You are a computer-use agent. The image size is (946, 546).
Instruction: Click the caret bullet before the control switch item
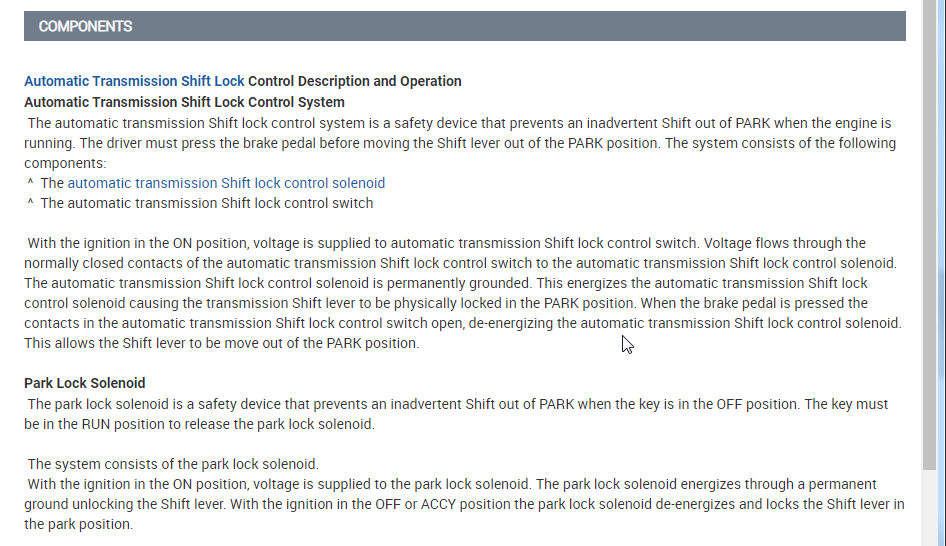pyautogui.click(x=31, y=203)
